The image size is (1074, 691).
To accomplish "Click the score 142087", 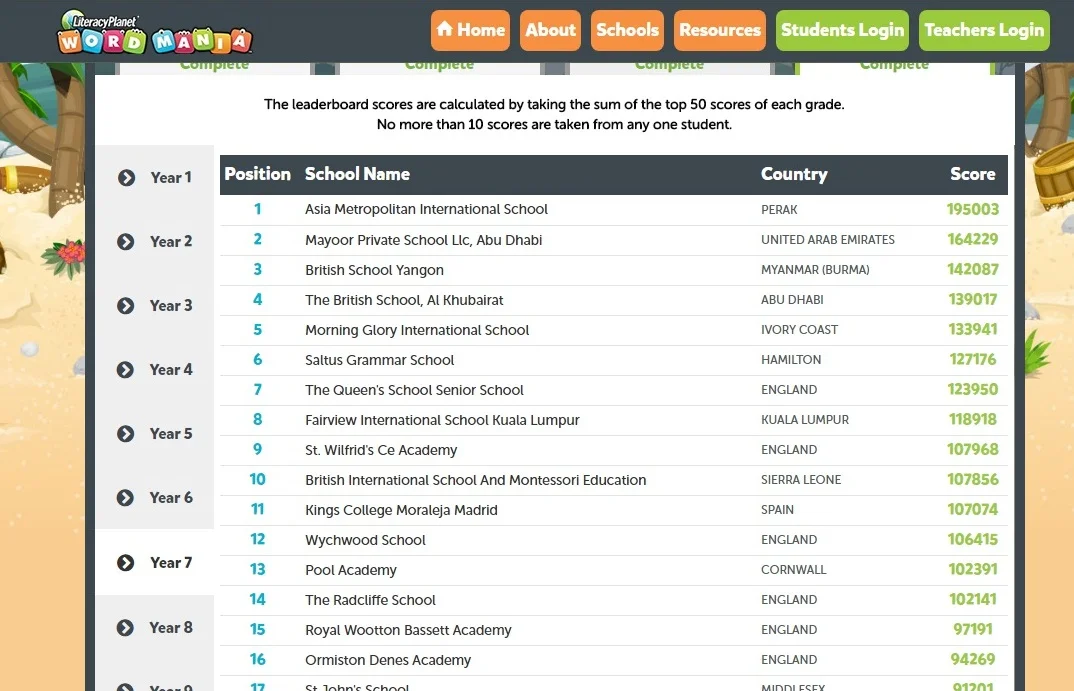I will point(973,270).
